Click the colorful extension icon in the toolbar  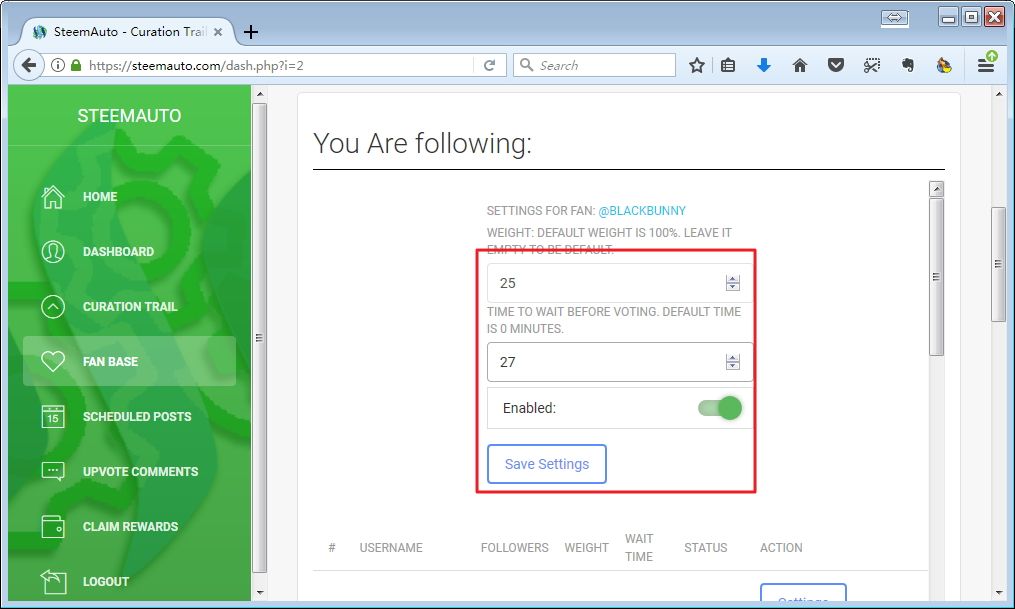(x=944, y=65)
